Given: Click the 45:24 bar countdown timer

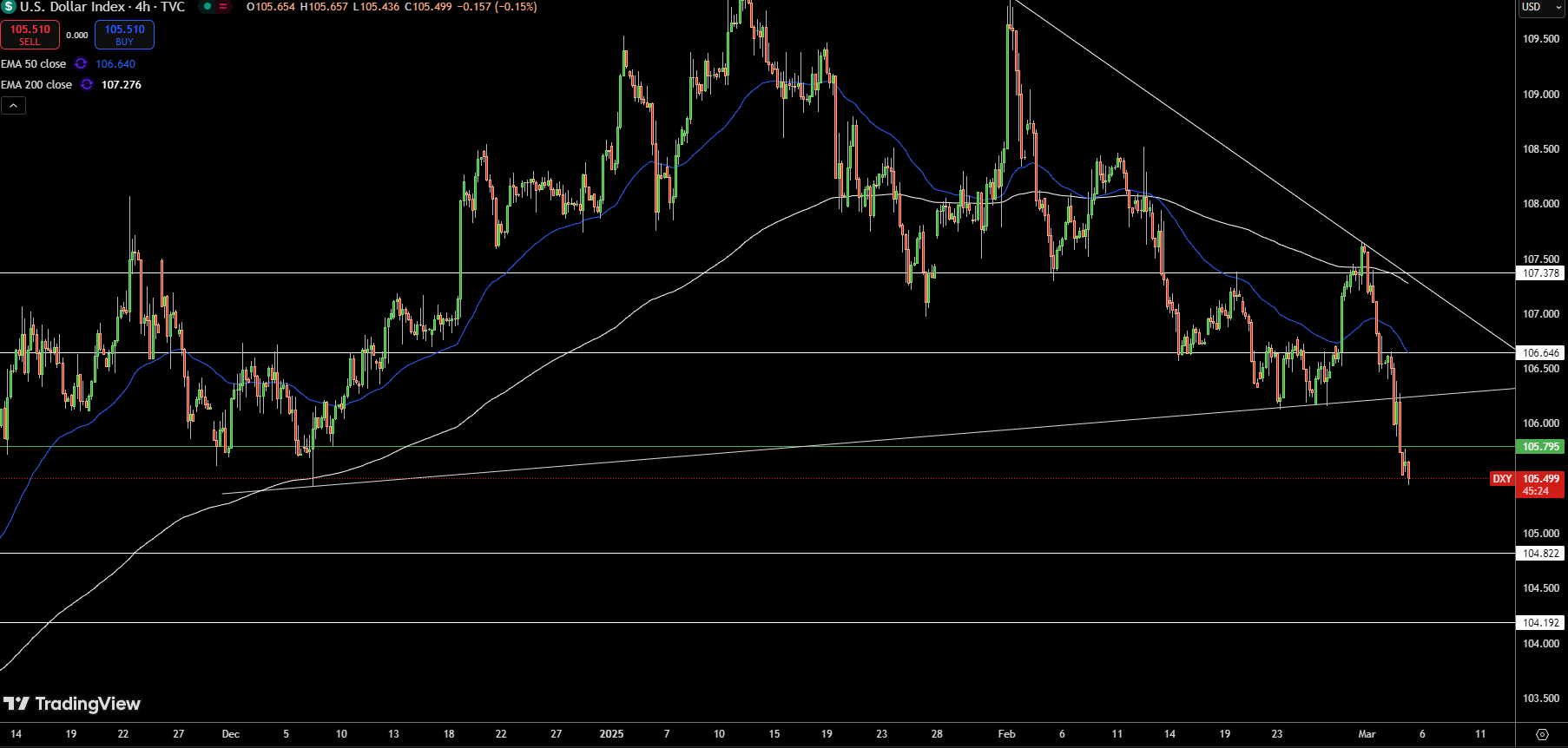Looking at the screenshot, I should click(x=1536, y=491).
